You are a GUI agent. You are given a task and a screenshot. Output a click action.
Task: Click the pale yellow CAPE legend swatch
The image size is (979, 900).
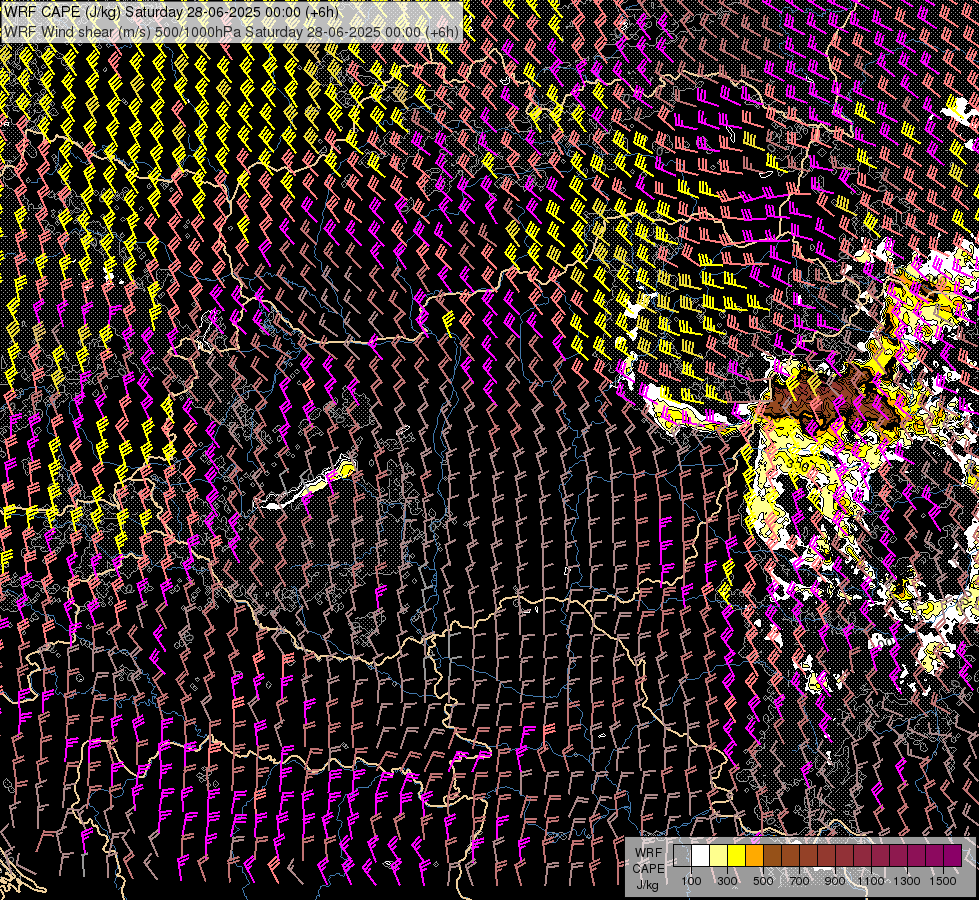[719, 855]
